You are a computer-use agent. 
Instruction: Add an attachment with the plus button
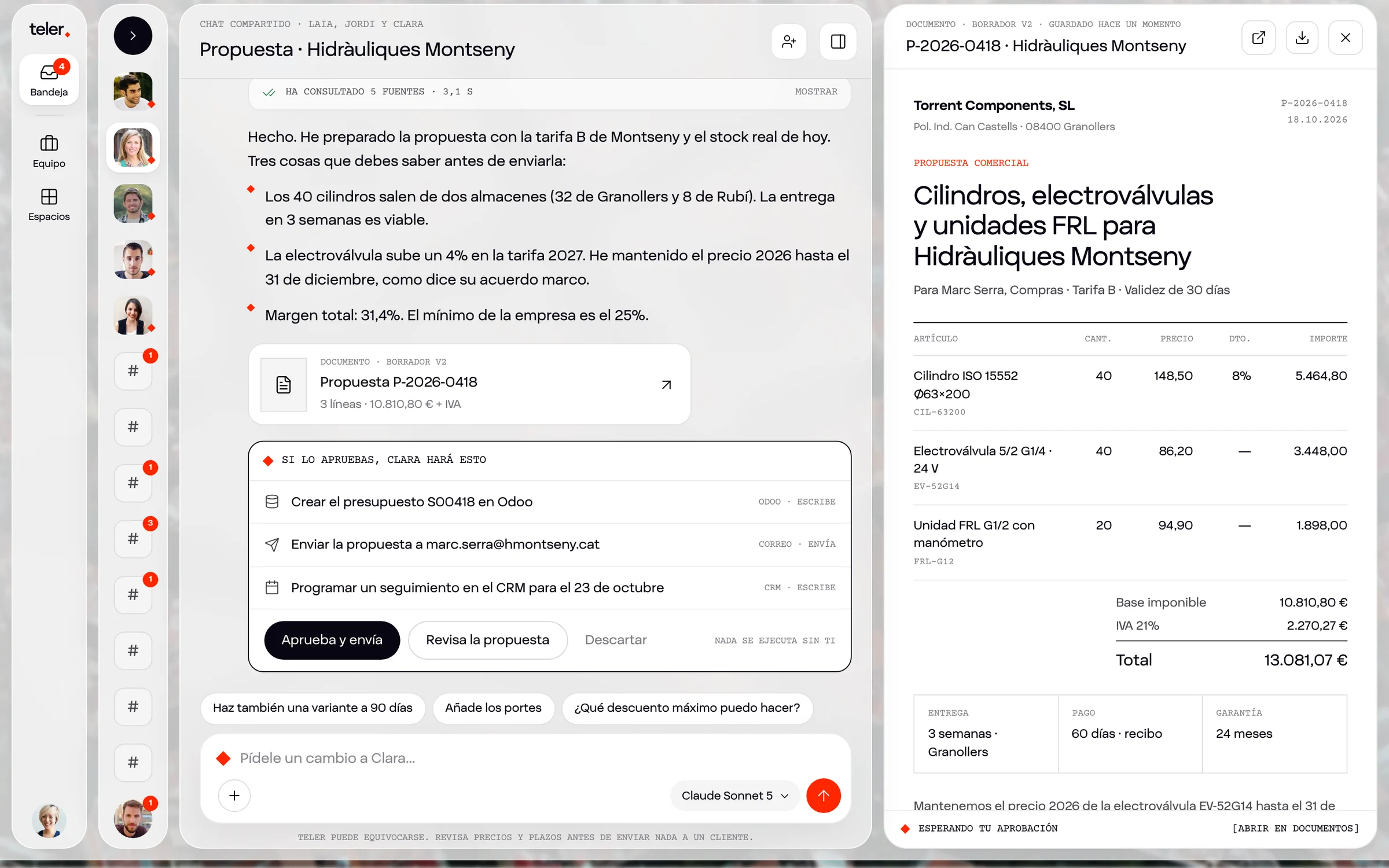(234, 796)
